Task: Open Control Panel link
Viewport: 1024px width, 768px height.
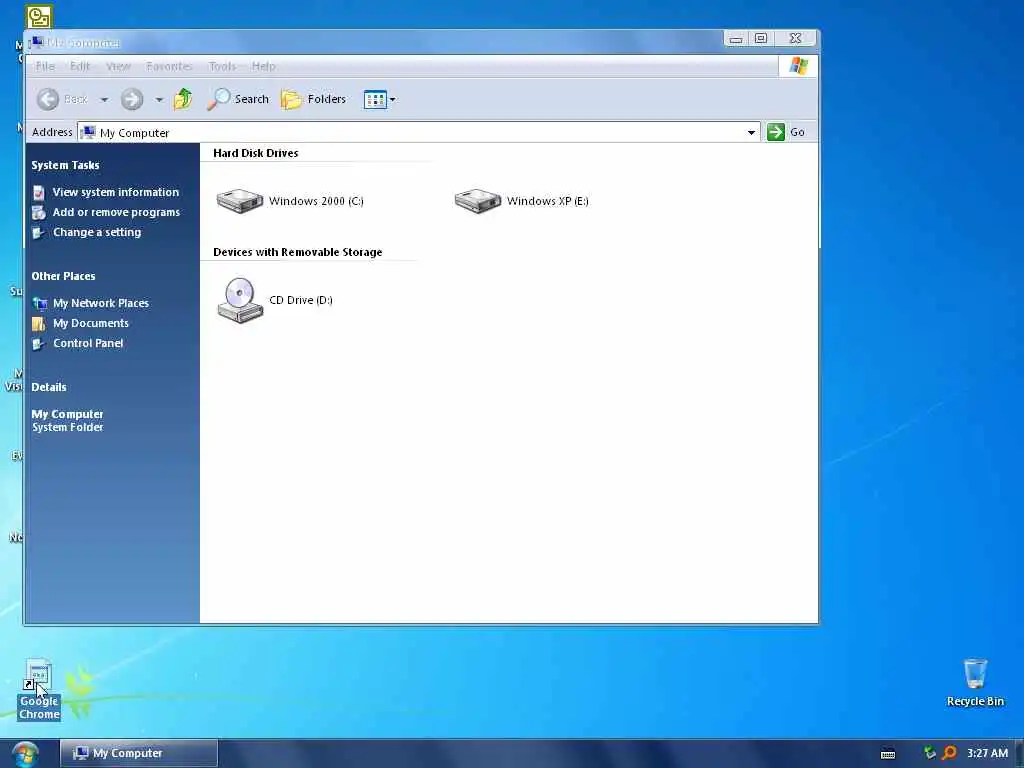Action: (88, 344)
